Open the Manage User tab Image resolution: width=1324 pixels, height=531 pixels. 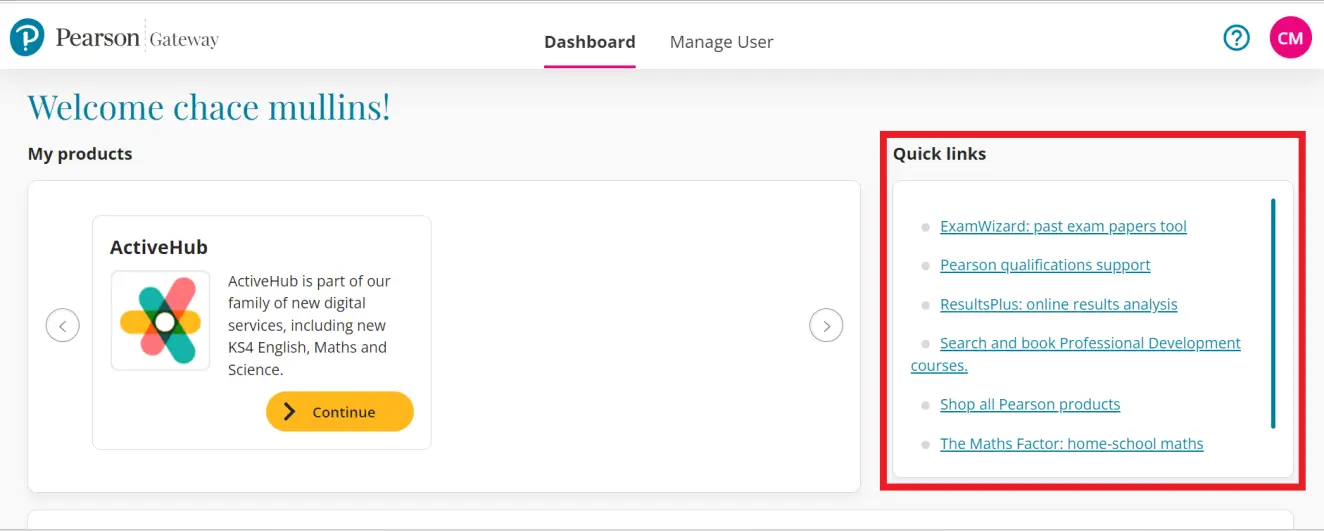[721, 42]
